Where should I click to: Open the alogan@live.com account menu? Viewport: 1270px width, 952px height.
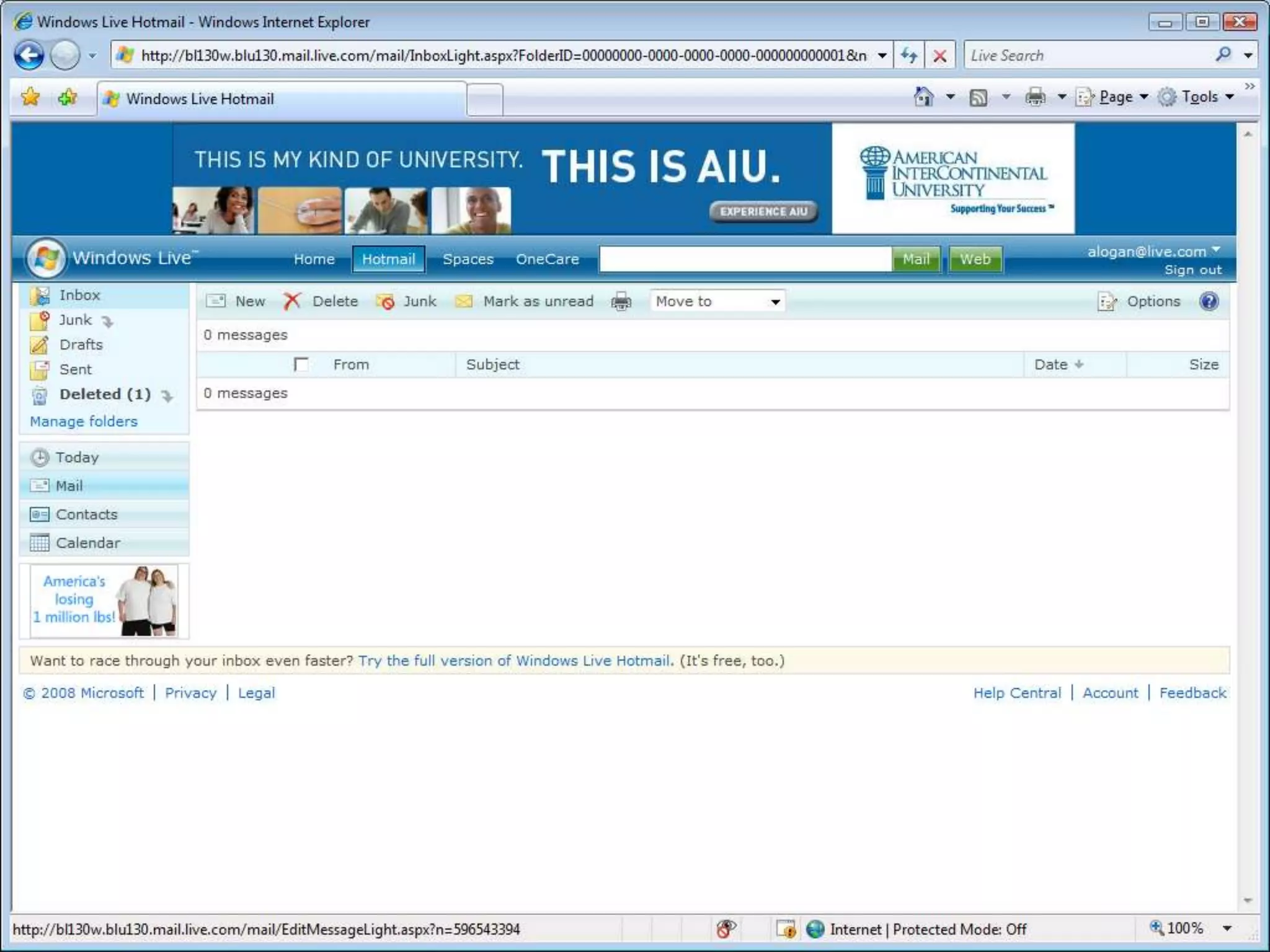coord(1154,251)
